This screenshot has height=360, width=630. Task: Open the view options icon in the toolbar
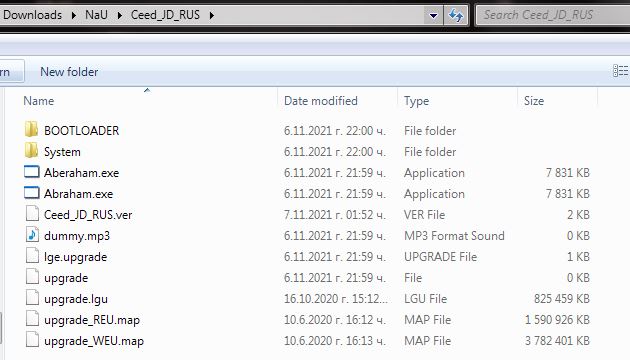[x=620, y=71]
